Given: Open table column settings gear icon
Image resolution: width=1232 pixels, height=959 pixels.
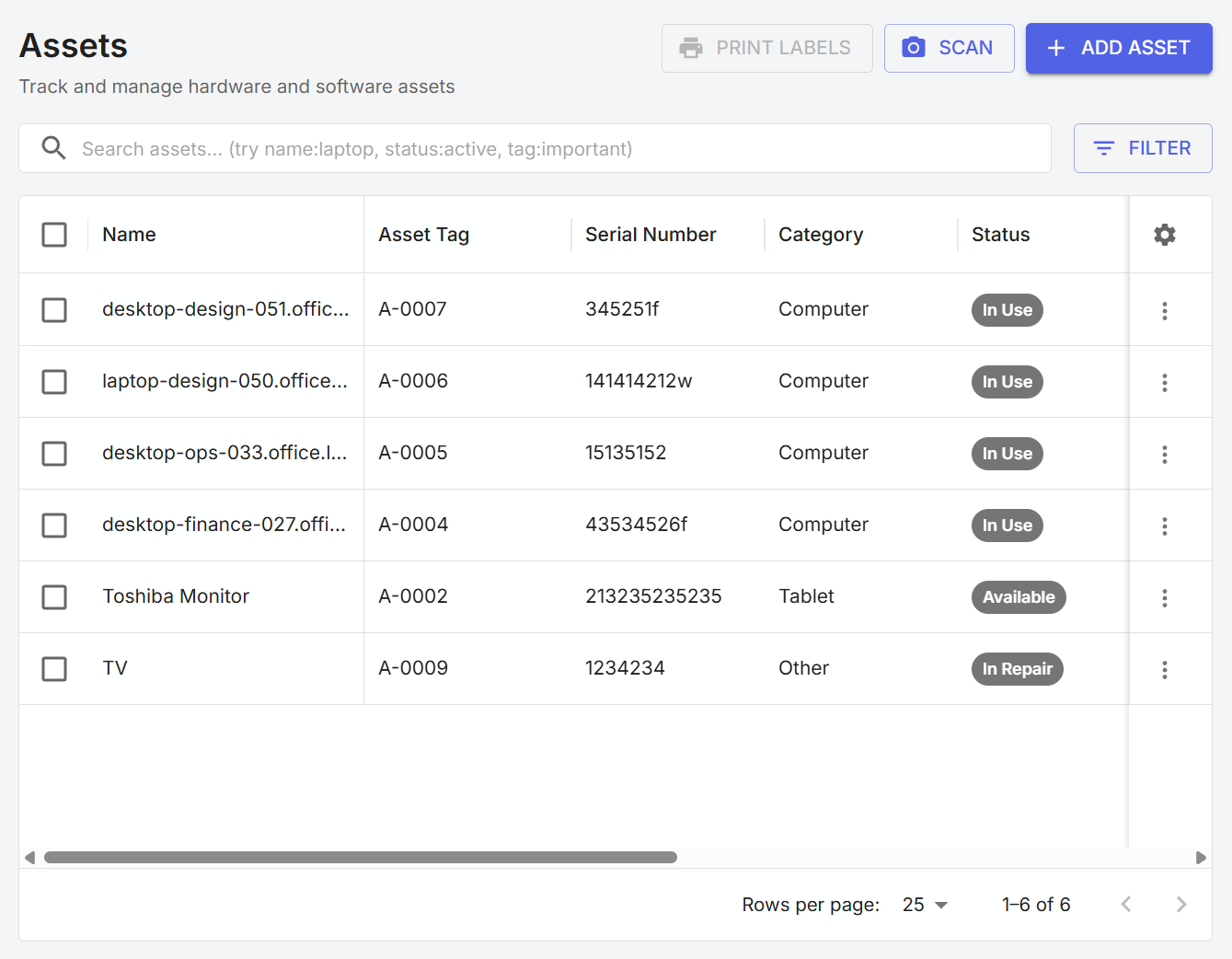Looking at the screenshot, I should point(1164,235).
